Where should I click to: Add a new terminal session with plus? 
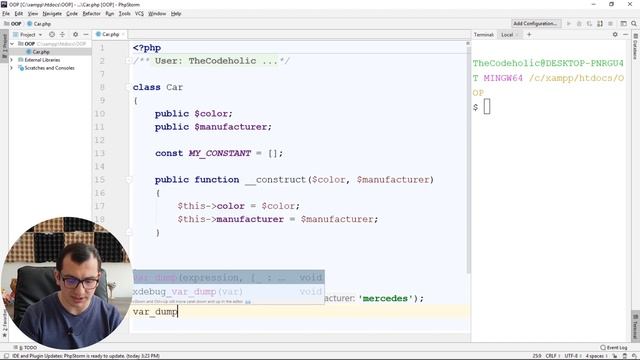point(529,35)
